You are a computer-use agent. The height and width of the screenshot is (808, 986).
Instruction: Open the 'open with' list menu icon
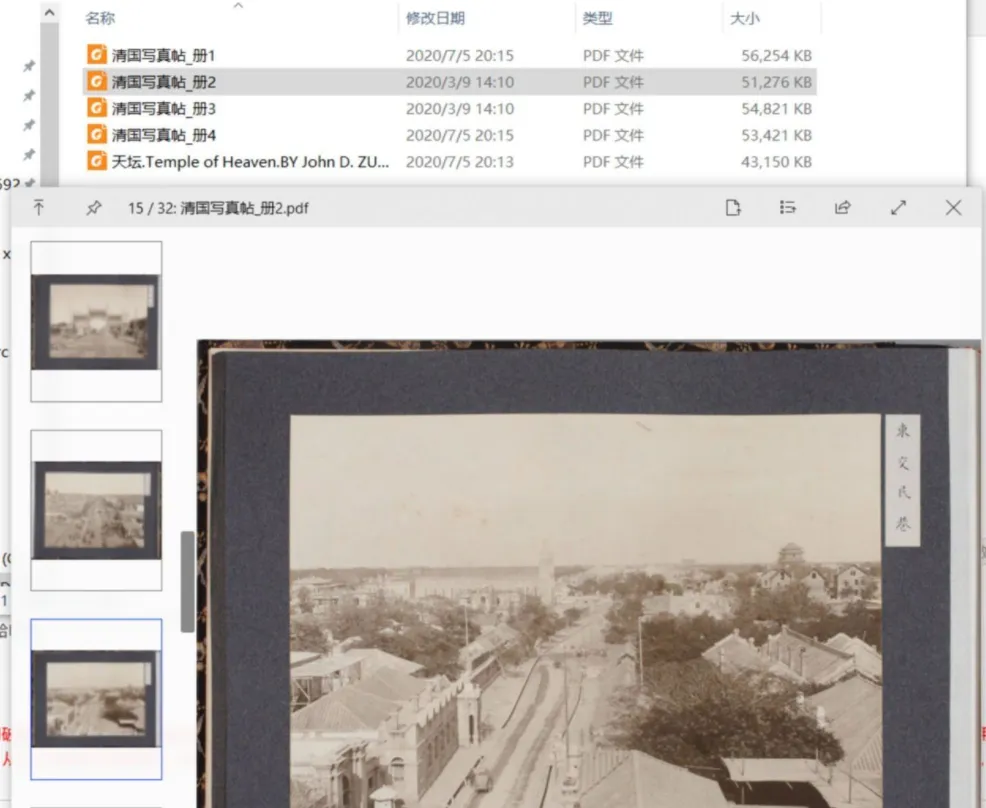[787, 207]
